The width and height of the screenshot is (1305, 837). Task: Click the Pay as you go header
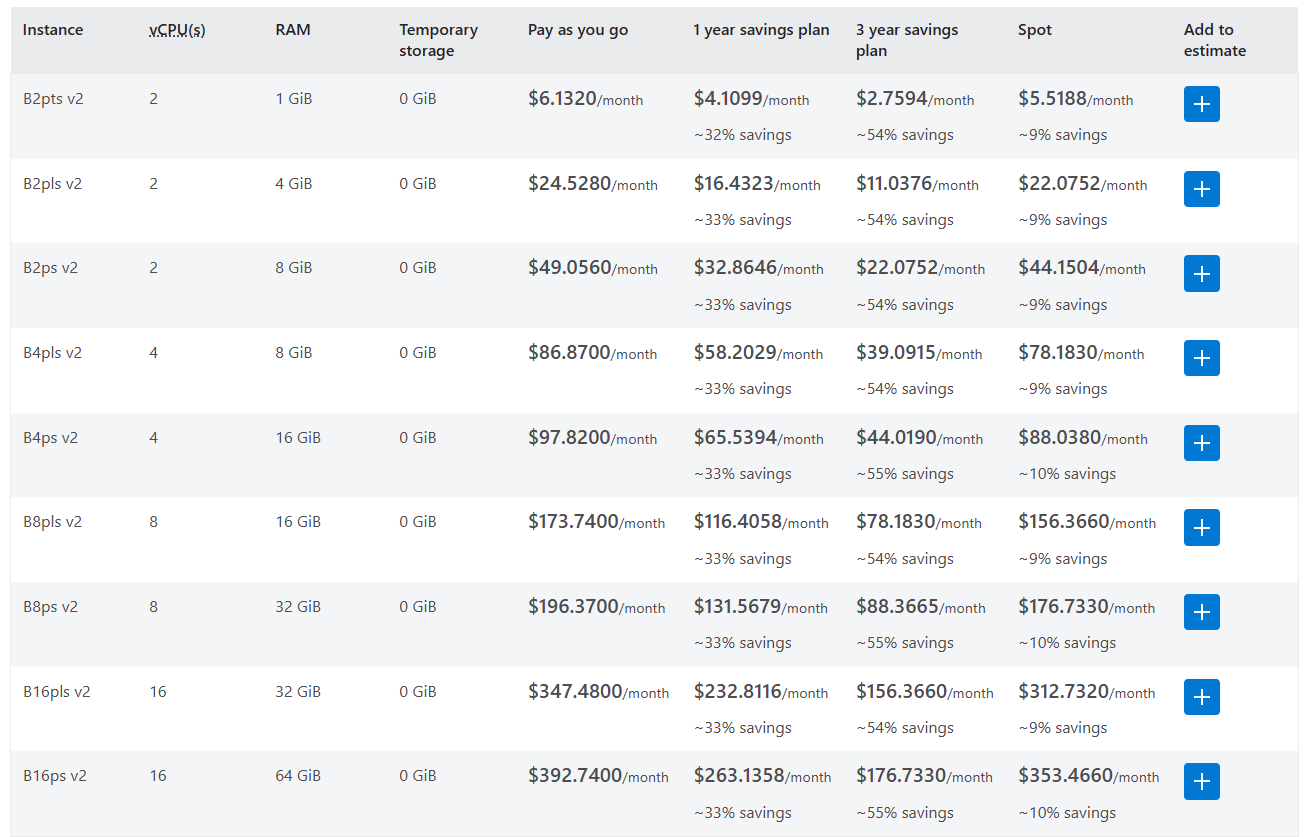coord(578,30)
